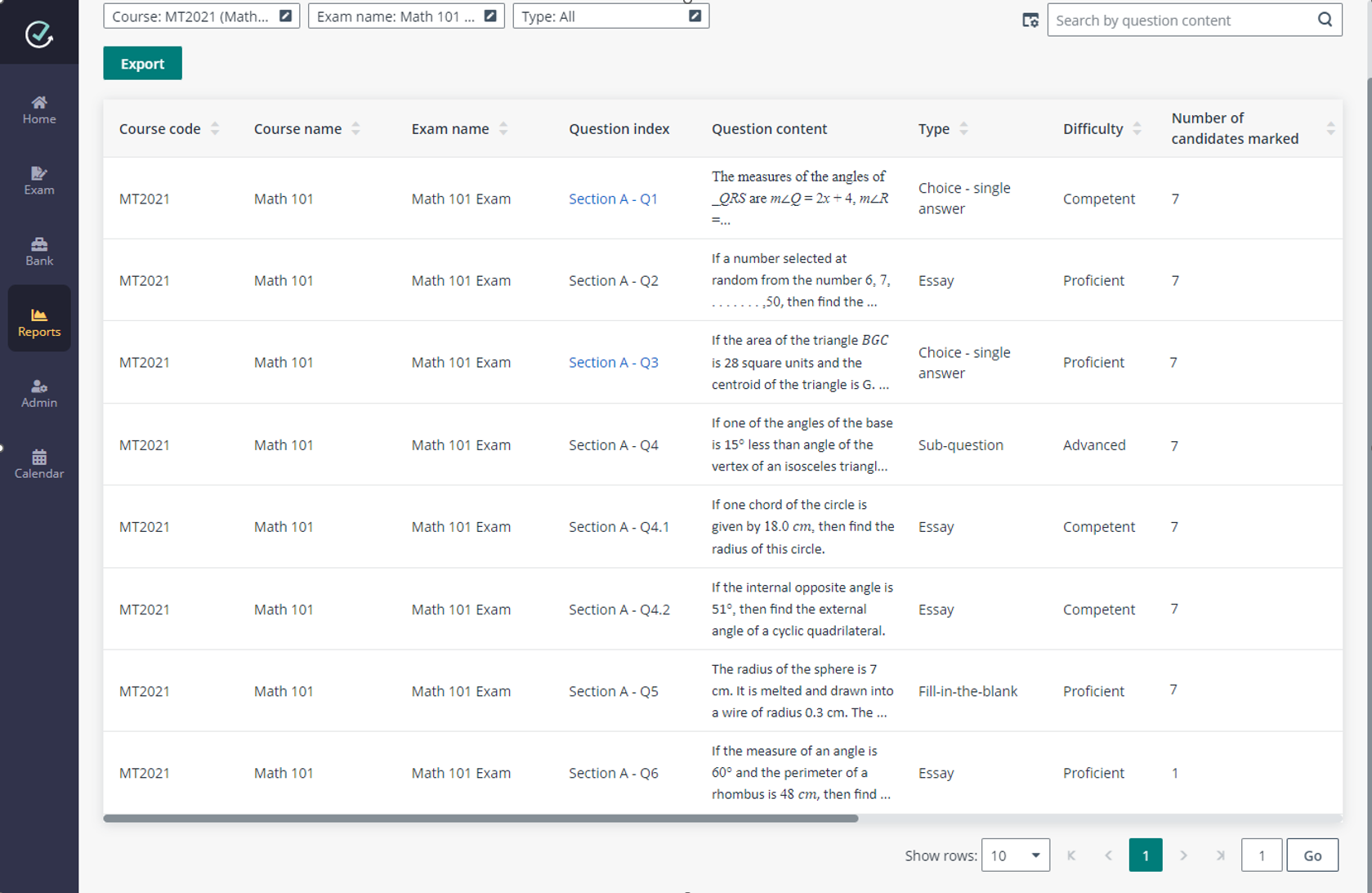Open the column settings icon near search
1372x893 pixels.
(x=1030, y=20)
